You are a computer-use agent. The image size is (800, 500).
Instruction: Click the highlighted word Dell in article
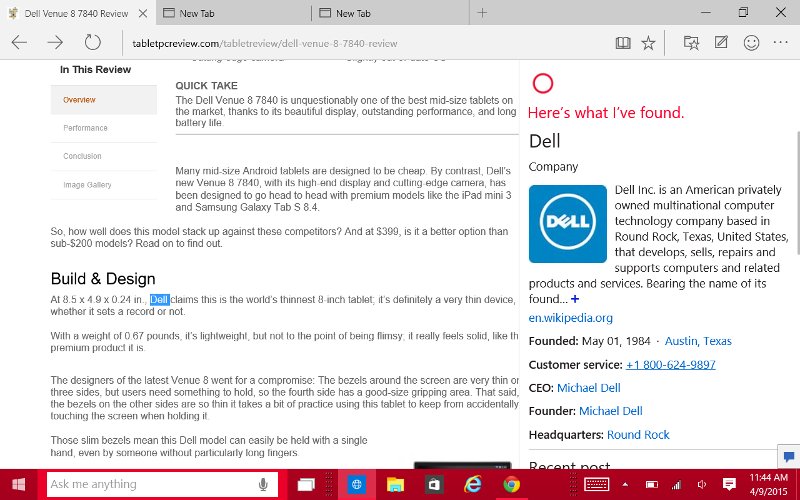[x=159, y=299]
